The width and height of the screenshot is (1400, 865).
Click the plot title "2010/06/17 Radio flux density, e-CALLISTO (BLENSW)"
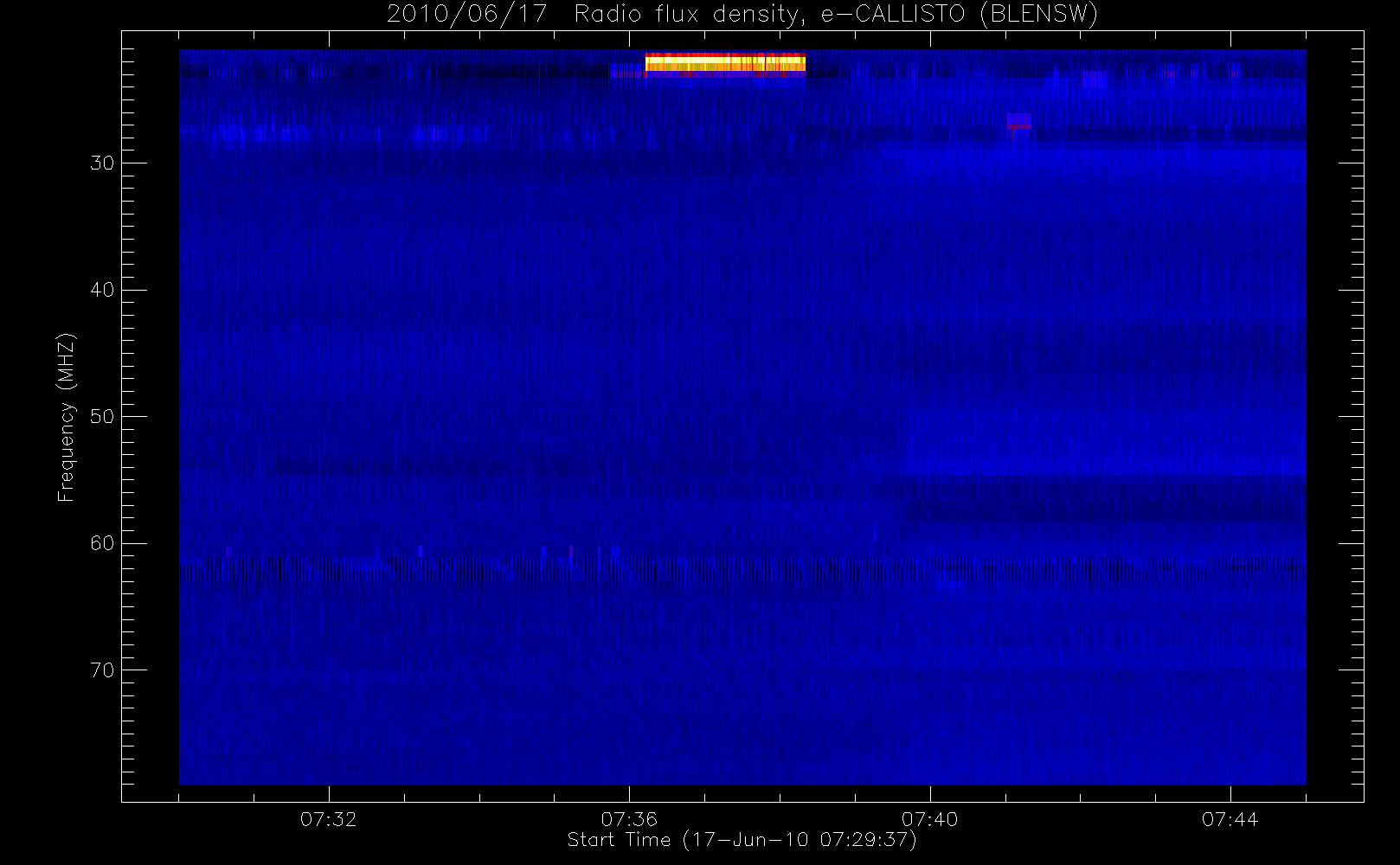(742, 14)
